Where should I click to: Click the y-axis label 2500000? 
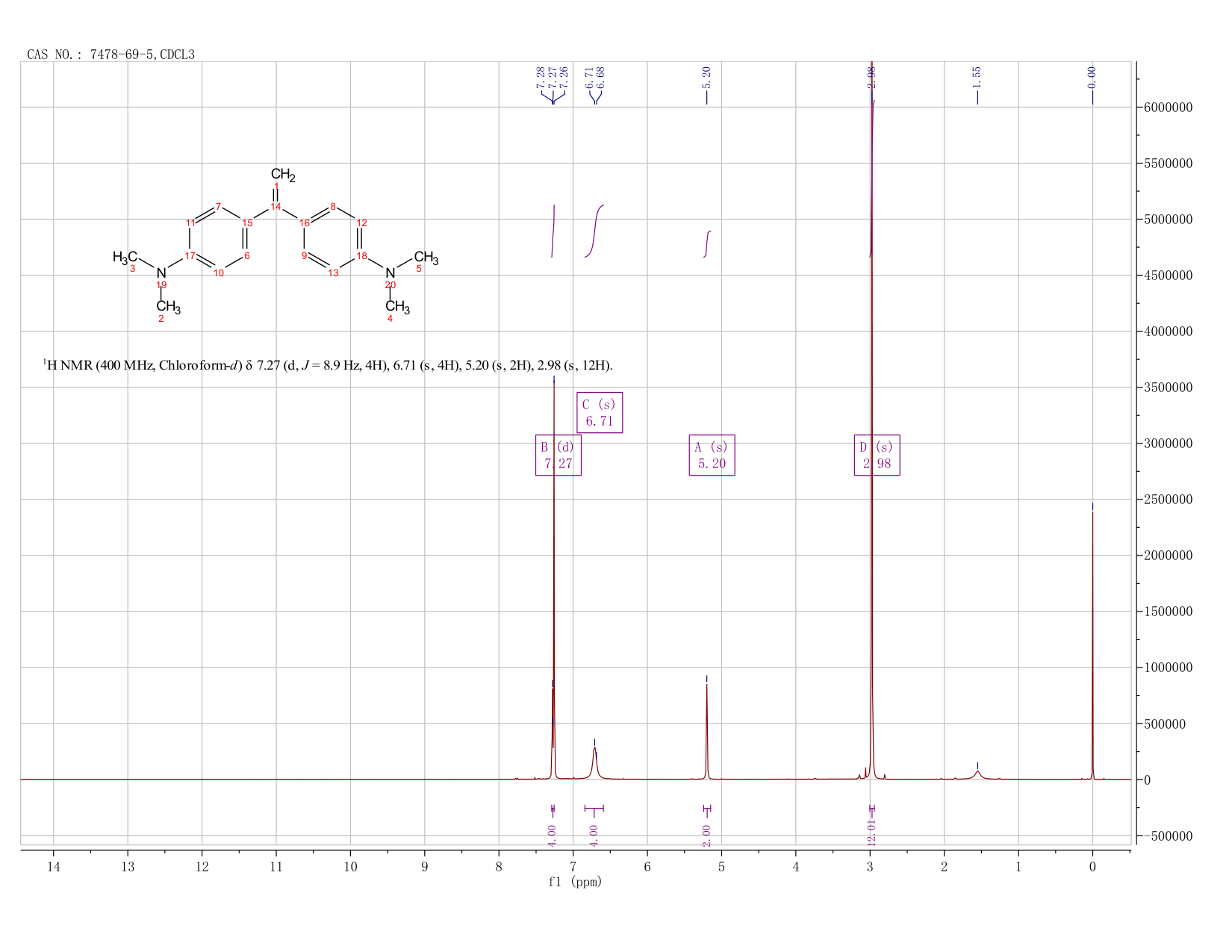click(x=1168, y=500)
